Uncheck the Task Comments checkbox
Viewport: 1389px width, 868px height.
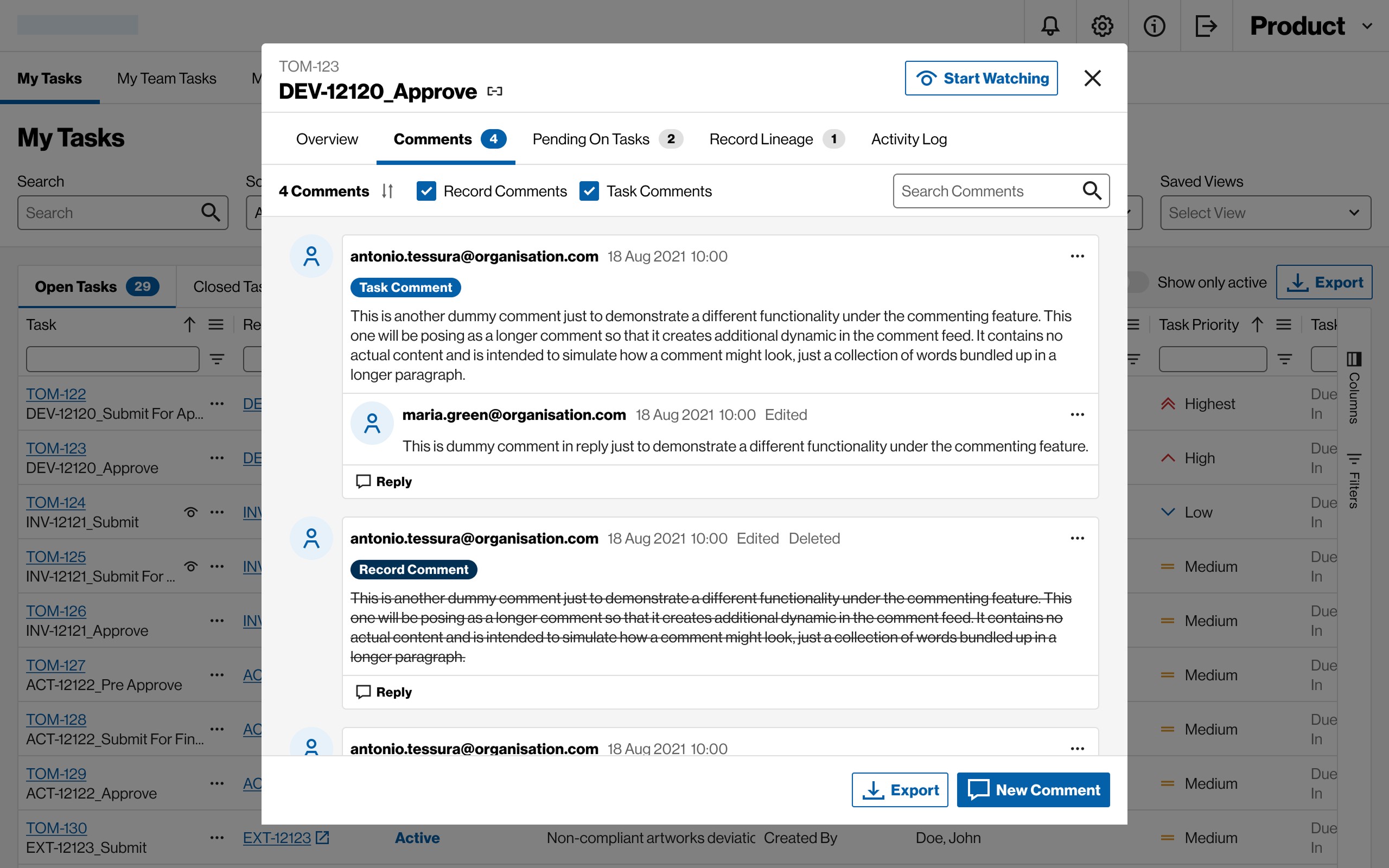pyautogui.click(x=589, y=191)
